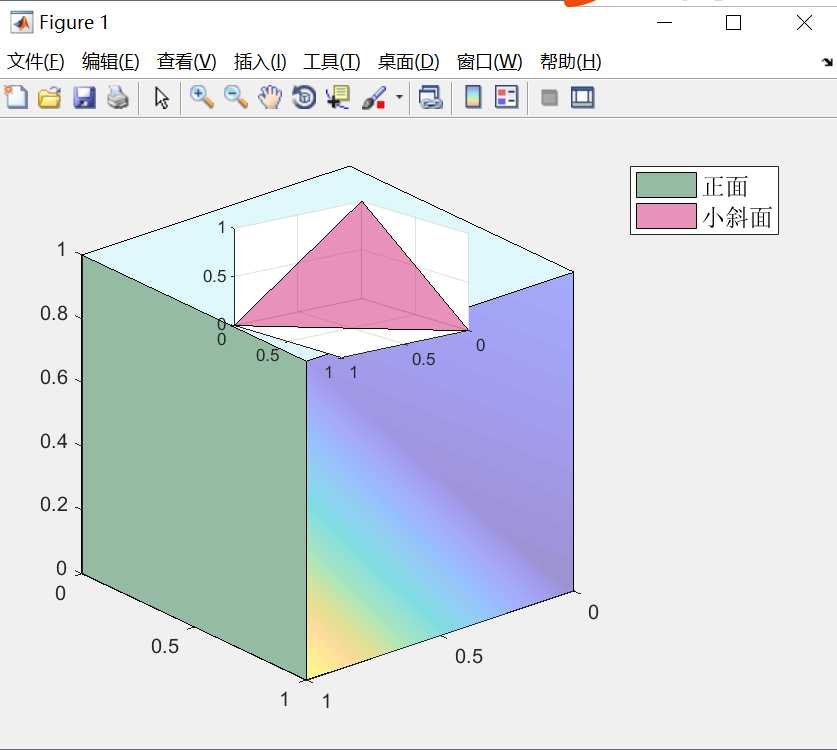The image size is (837, 750).
Task: Click the 0.2 tick label on the vertical axis
Action: pyautogui.click(x=54, y=504)
